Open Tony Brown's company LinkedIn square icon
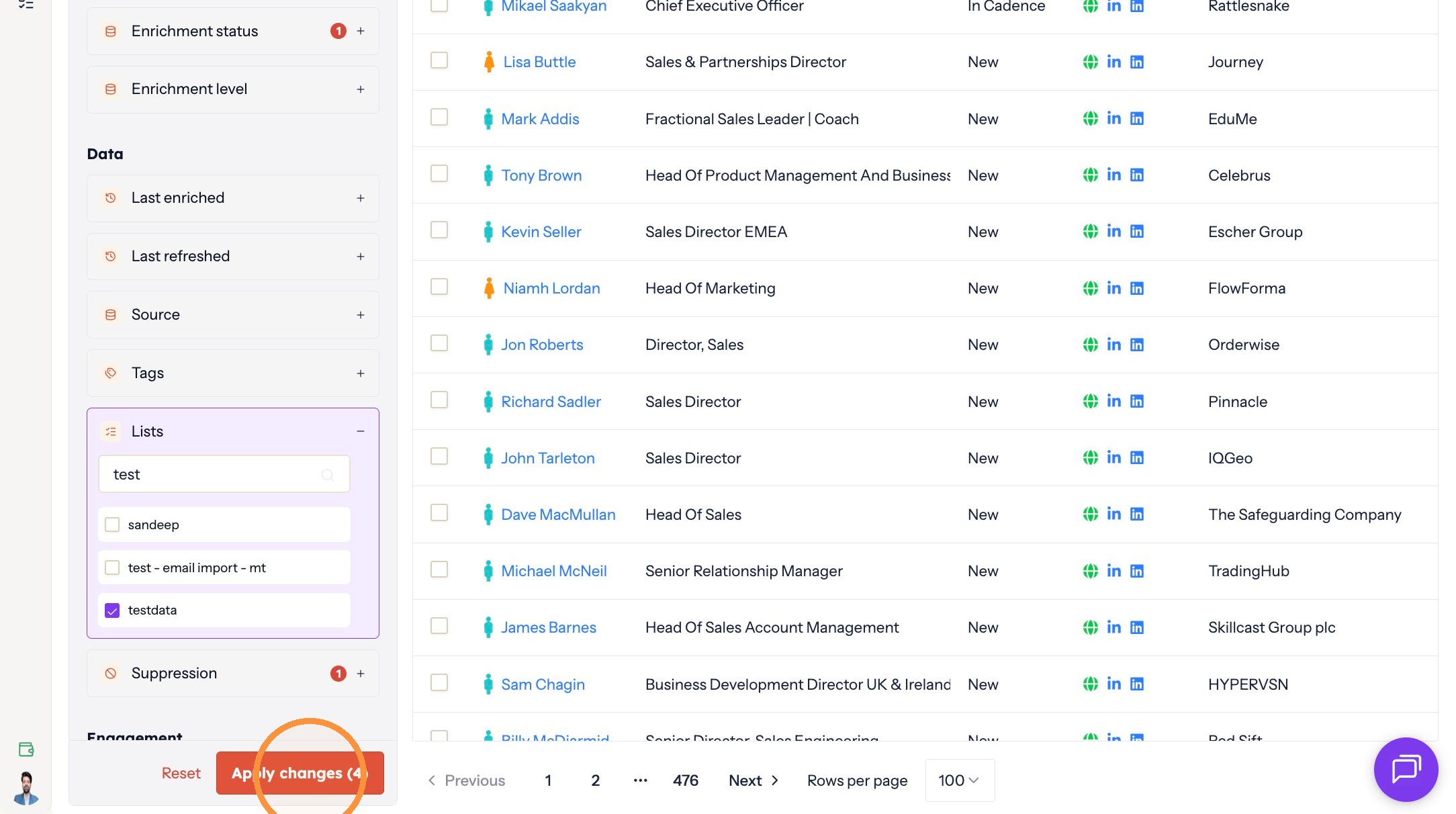Viewport: 1456px width, 814px height. click(x=1137, y=175)
